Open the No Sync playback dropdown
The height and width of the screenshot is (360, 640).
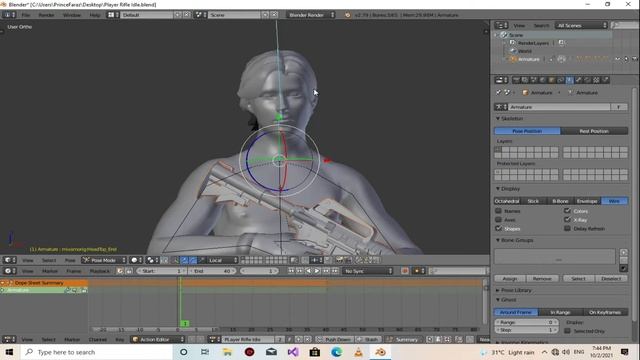(x=368, y=271)
